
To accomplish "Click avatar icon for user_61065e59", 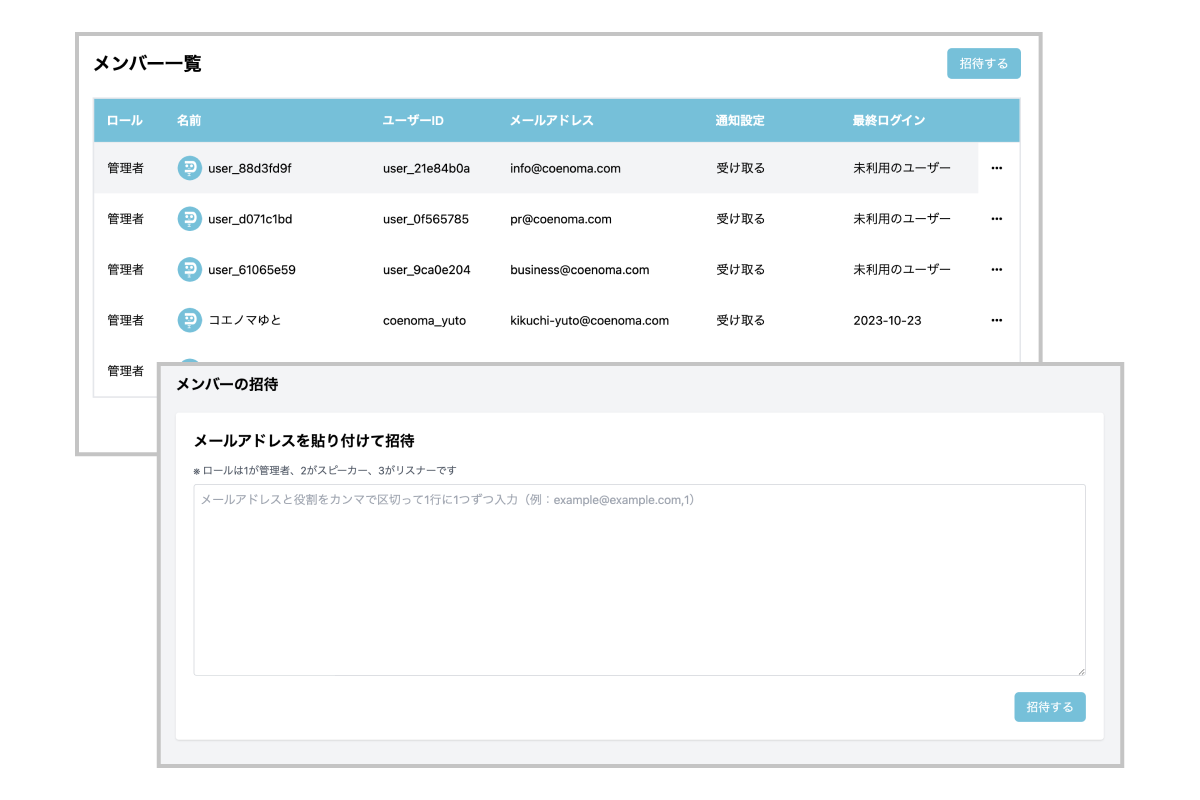I will click(189, 269).
